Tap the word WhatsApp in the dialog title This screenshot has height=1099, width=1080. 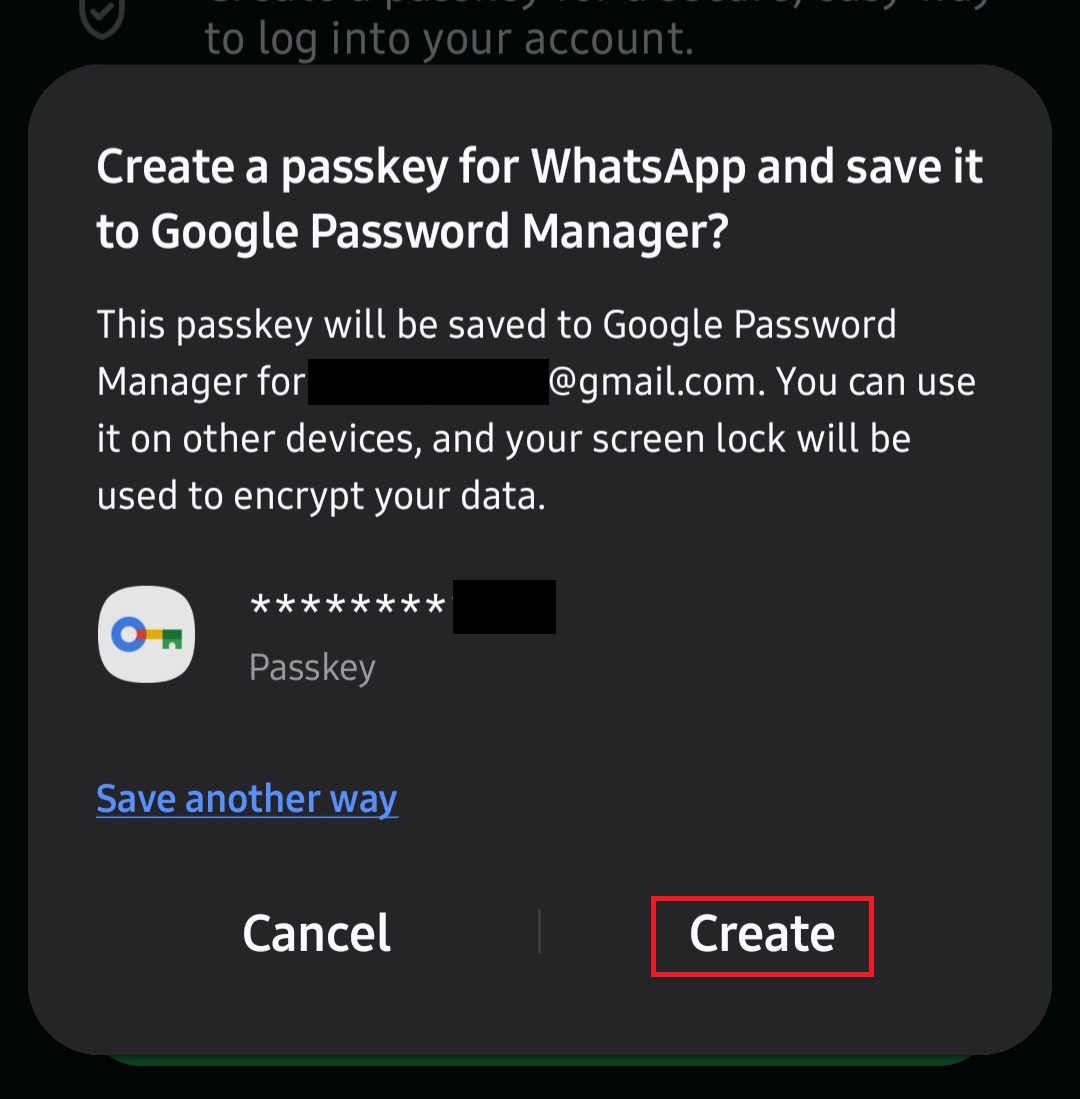(x=638, y=167)
